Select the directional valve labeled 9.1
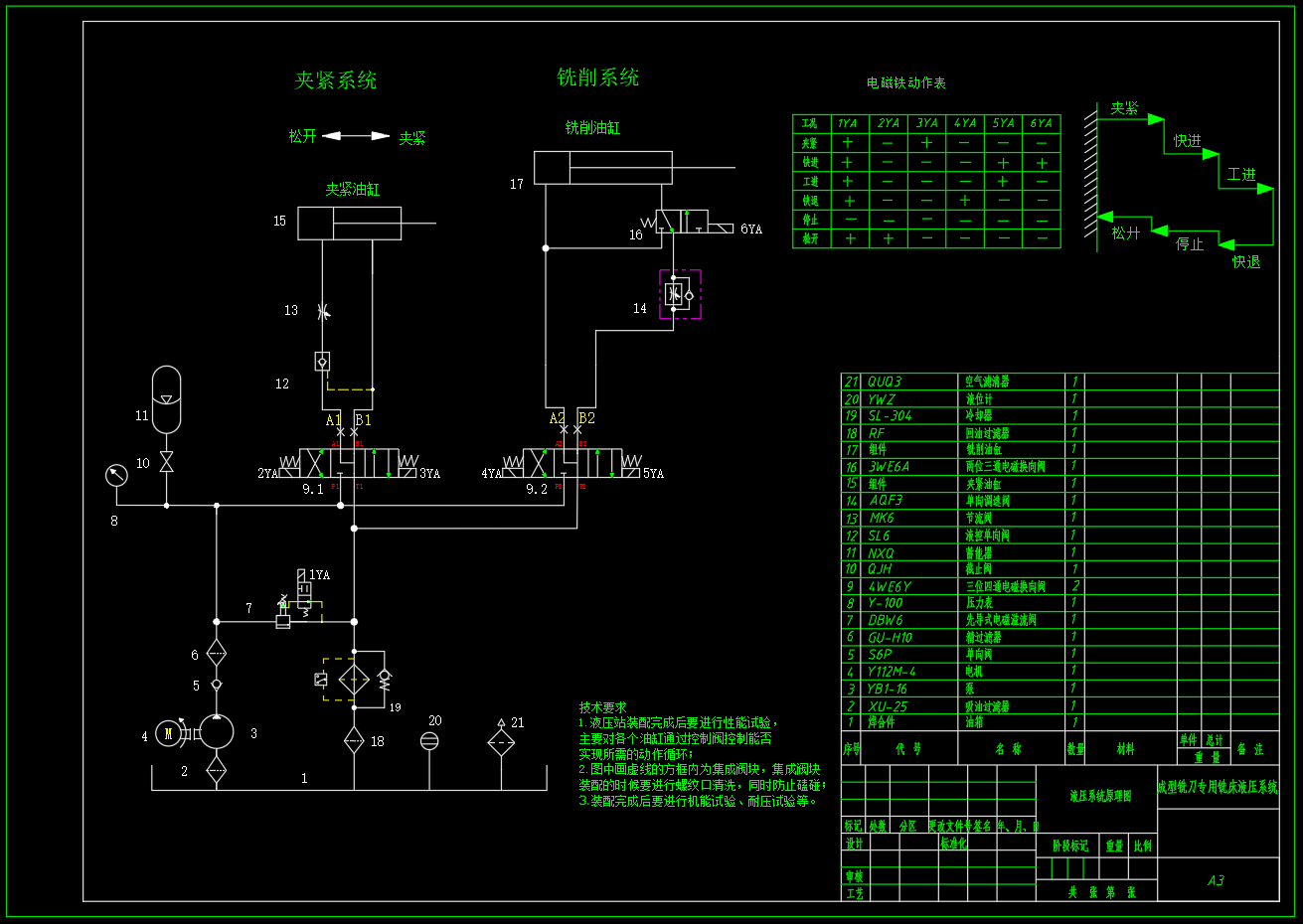Image resolution: width=1303 pixels, height=924 pixels. 349,463
